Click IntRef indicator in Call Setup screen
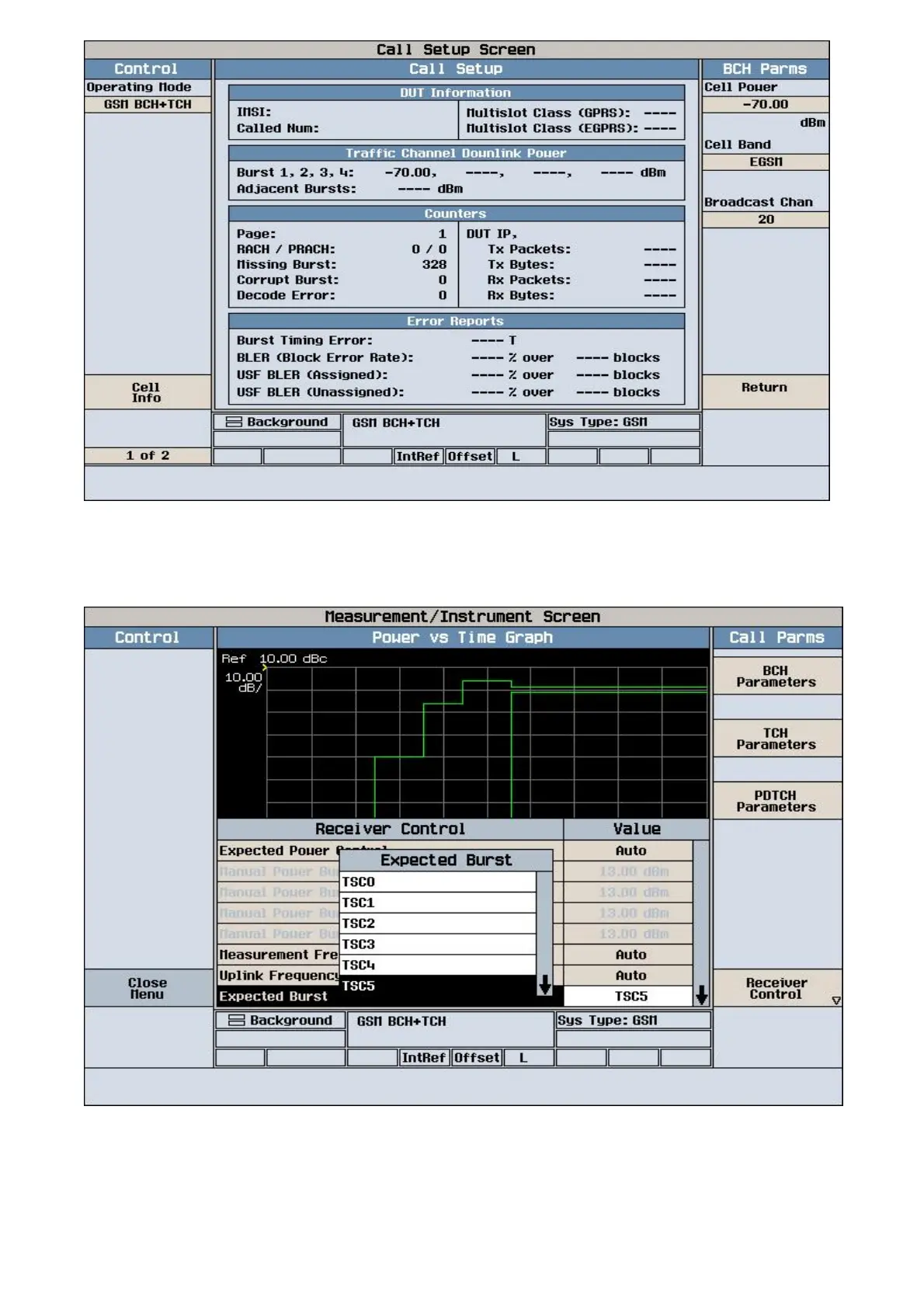The image size is (924, 1308). pos(418,457)
